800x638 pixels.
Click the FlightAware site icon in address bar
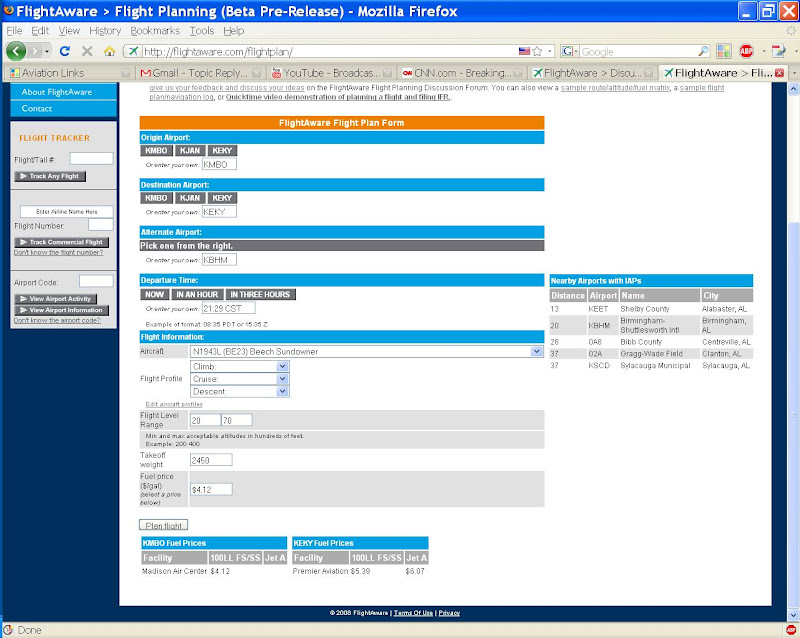[x=133, y=51]
